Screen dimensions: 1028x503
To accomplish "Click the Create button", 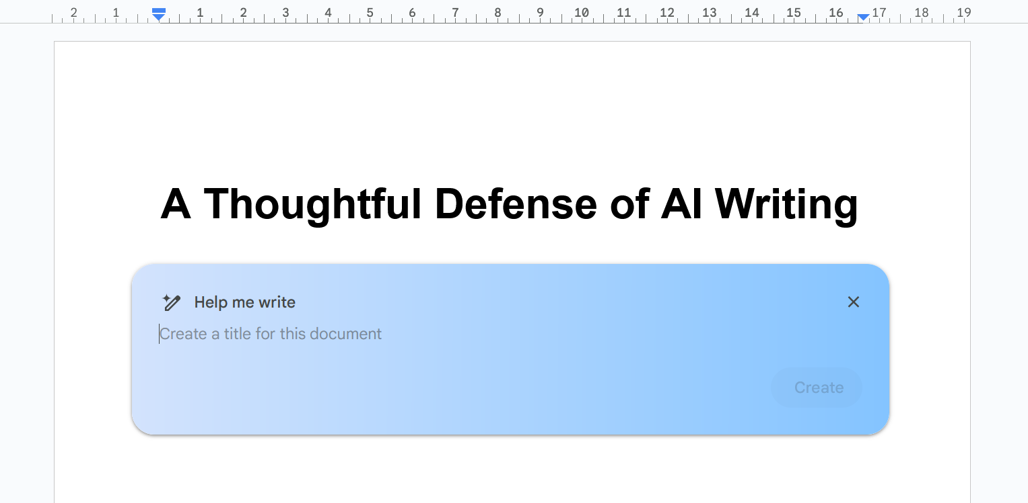I will tap(818, 388).
